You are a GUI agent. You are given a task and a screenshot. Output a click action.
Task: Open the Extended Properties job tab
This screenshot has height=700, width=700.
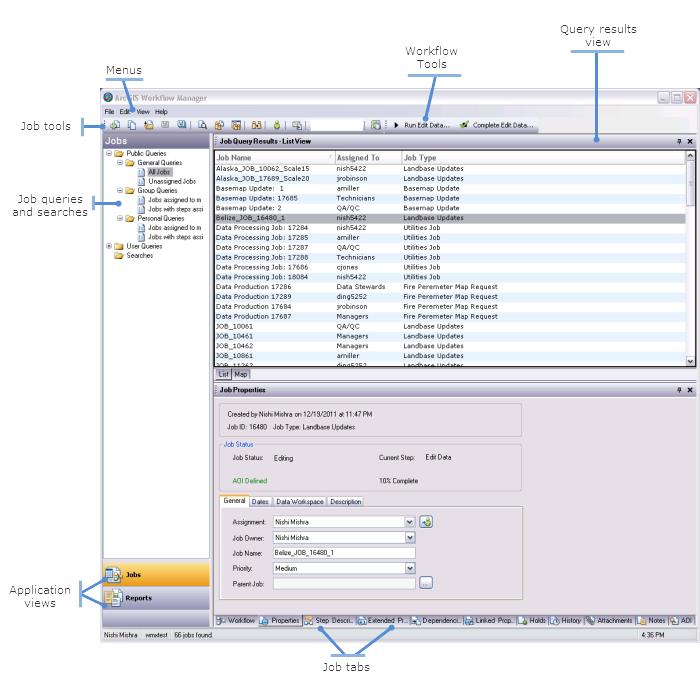pyautogui.click(x=382, y=621)
